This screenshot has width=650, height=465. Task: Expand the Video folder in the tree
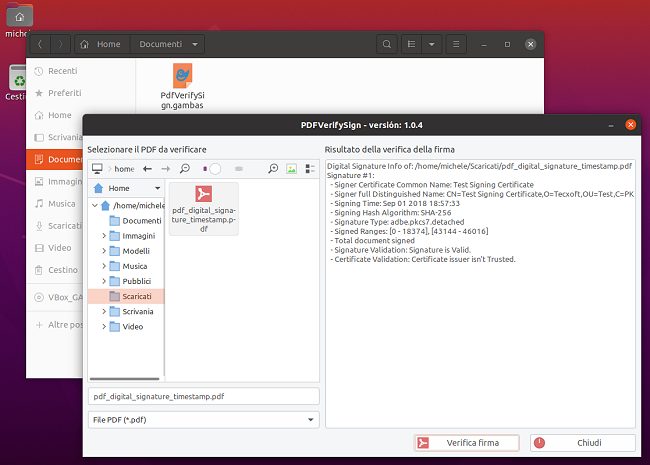click(104, 327)
